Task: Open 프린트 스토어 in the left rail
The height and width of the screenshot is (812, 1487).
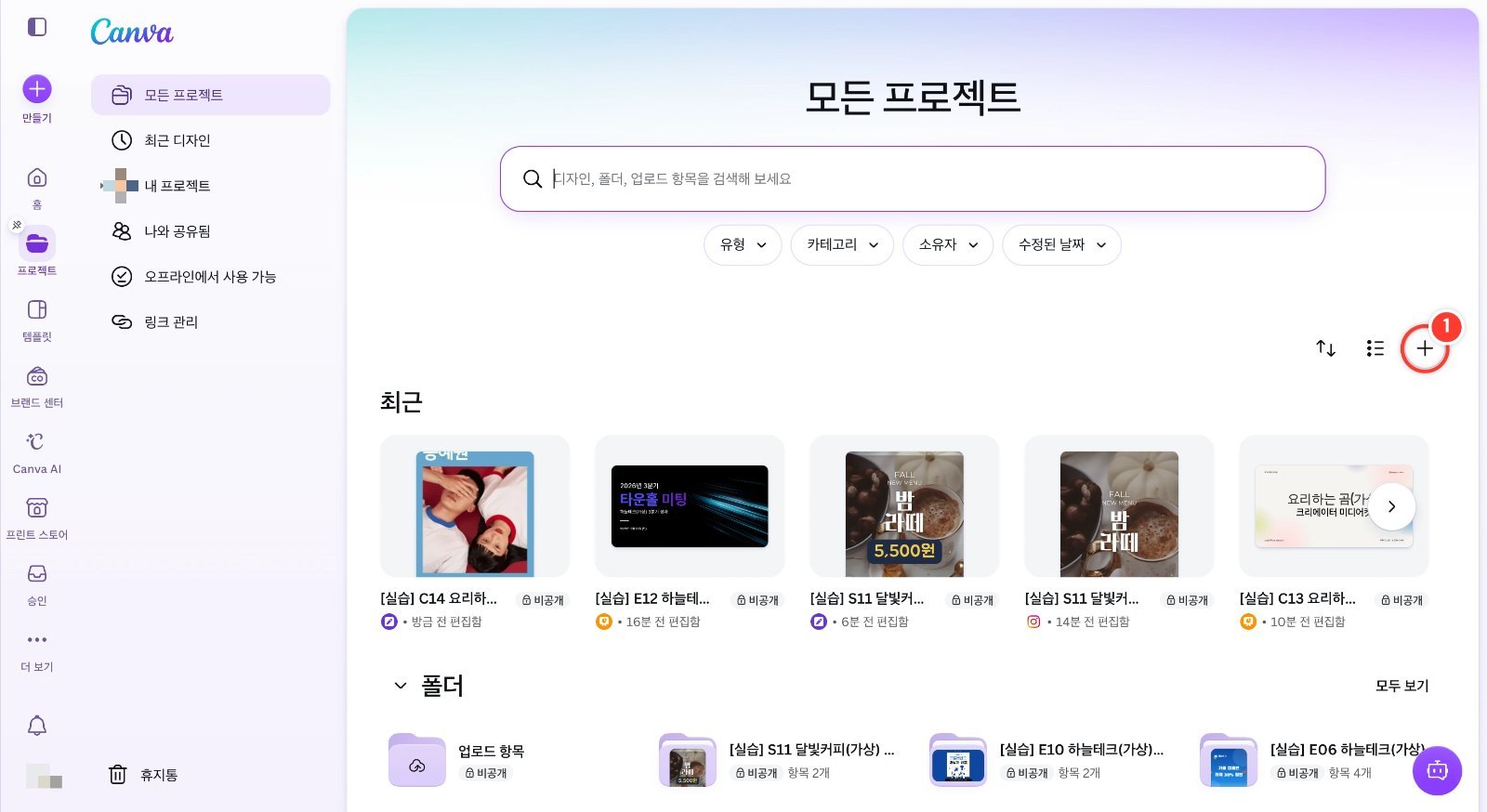Action: point(37,518)
